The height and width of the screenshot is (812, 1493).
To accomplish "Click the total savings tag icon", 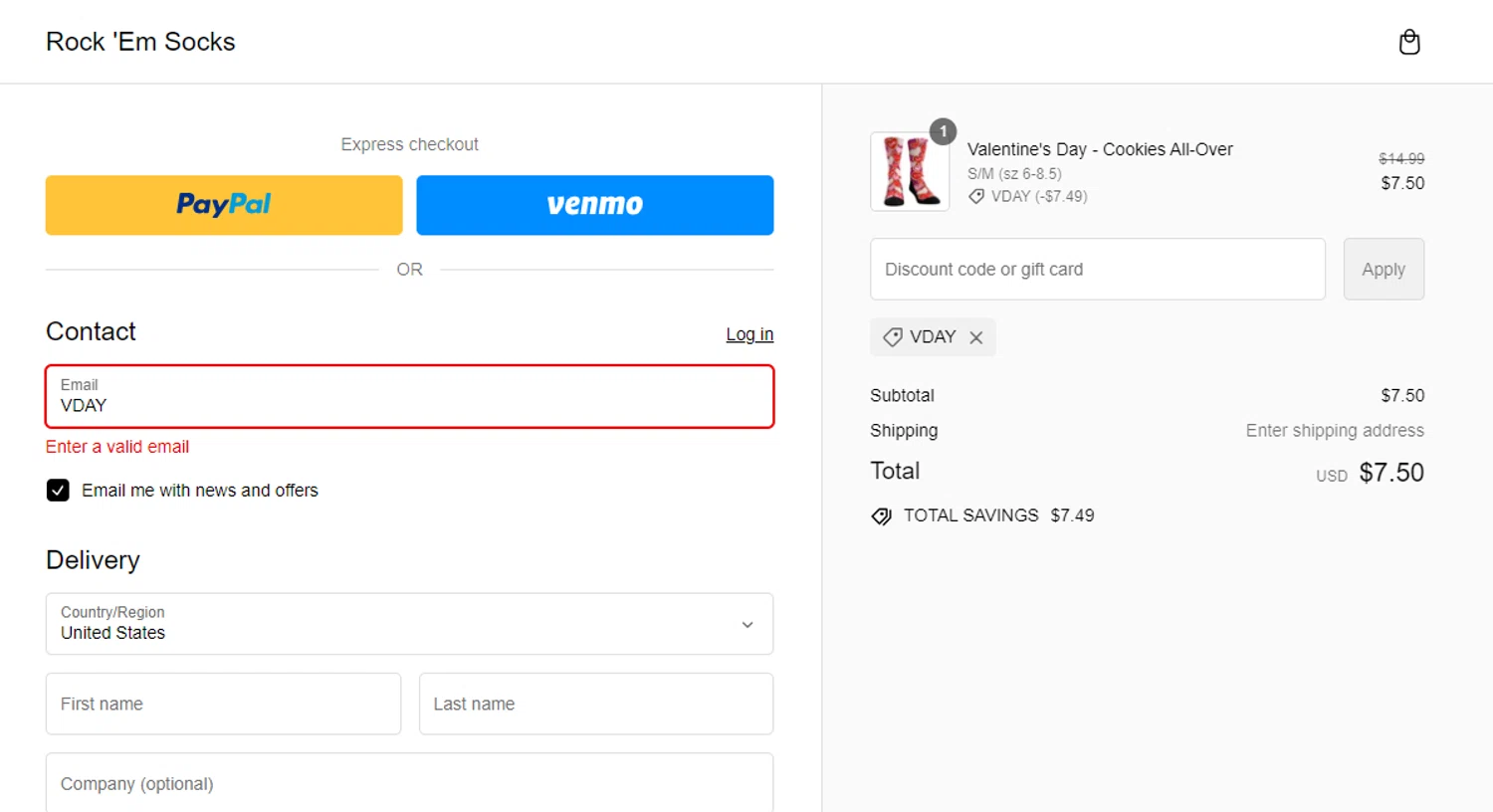I will click(882, 516).
